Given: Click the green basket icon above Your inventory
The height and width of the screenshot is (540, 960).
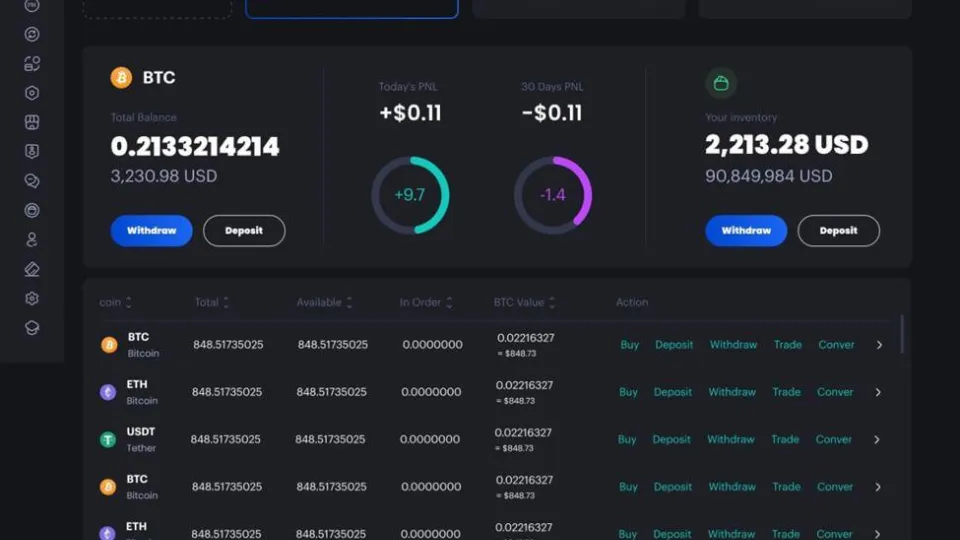Looking at the screenshot, I should click(x=721, y=83).
